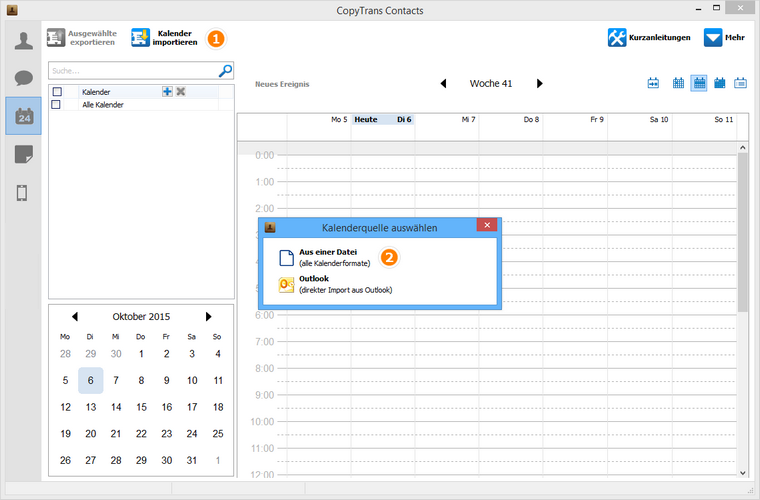
Task: Go to next month in mini calendar
Action: 208,316
